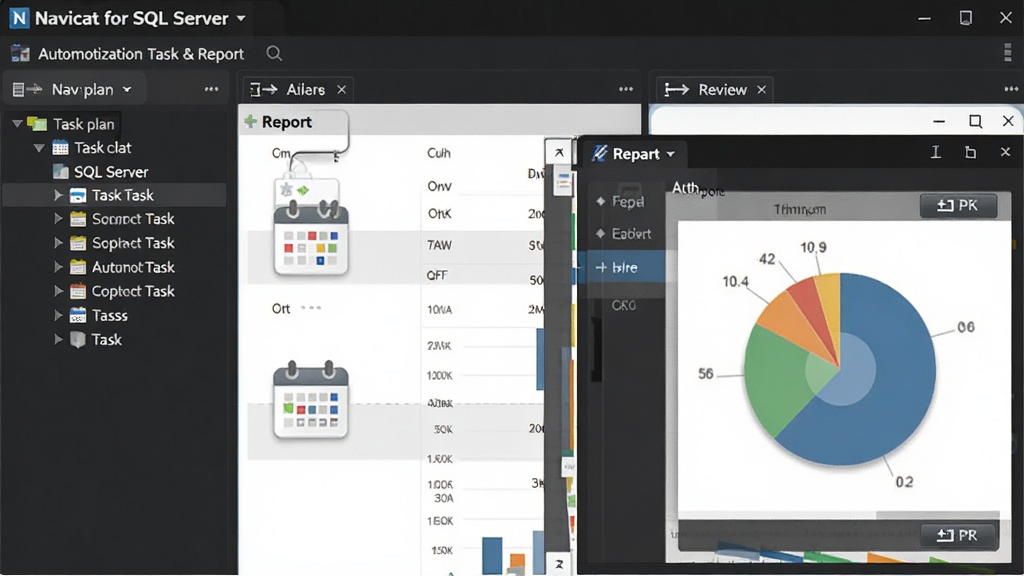
Task: Click the Task clat calendar icon
Action: 60,148
